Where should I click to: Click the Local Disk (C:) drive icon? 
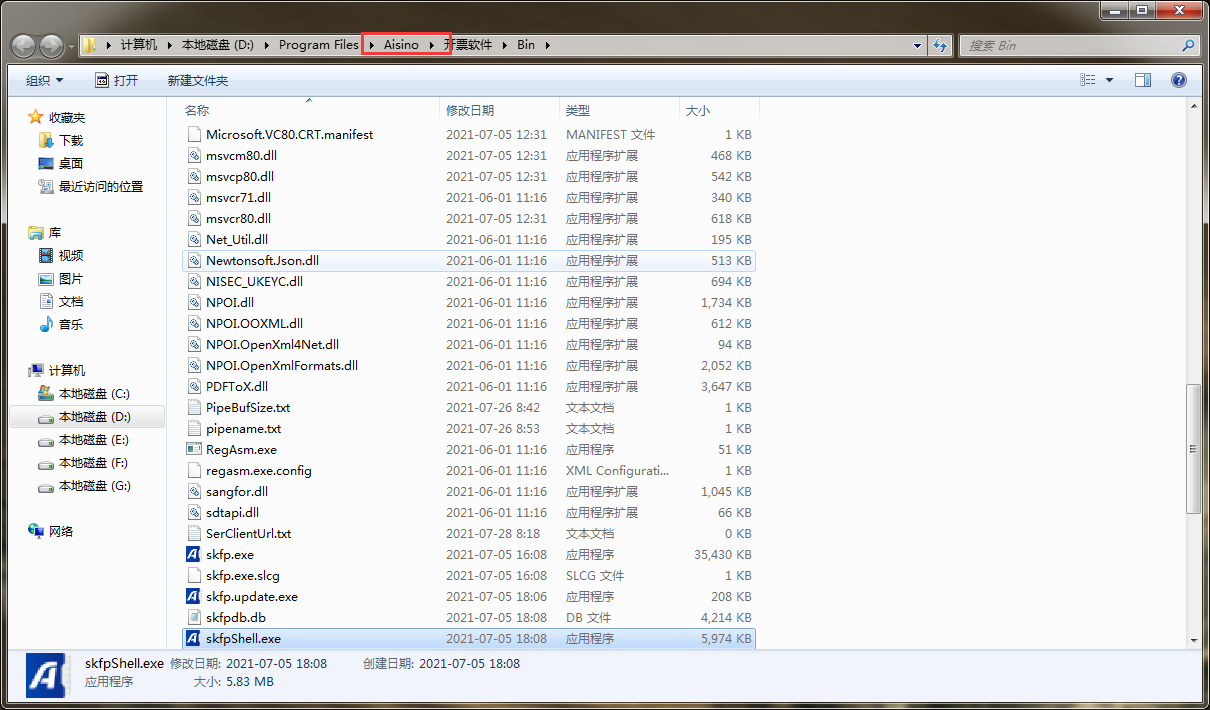46,393
